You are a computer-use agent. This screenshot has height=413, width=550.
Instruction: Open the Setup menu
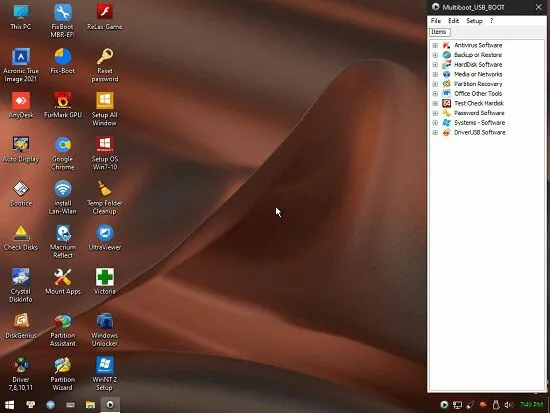point(475,21)
